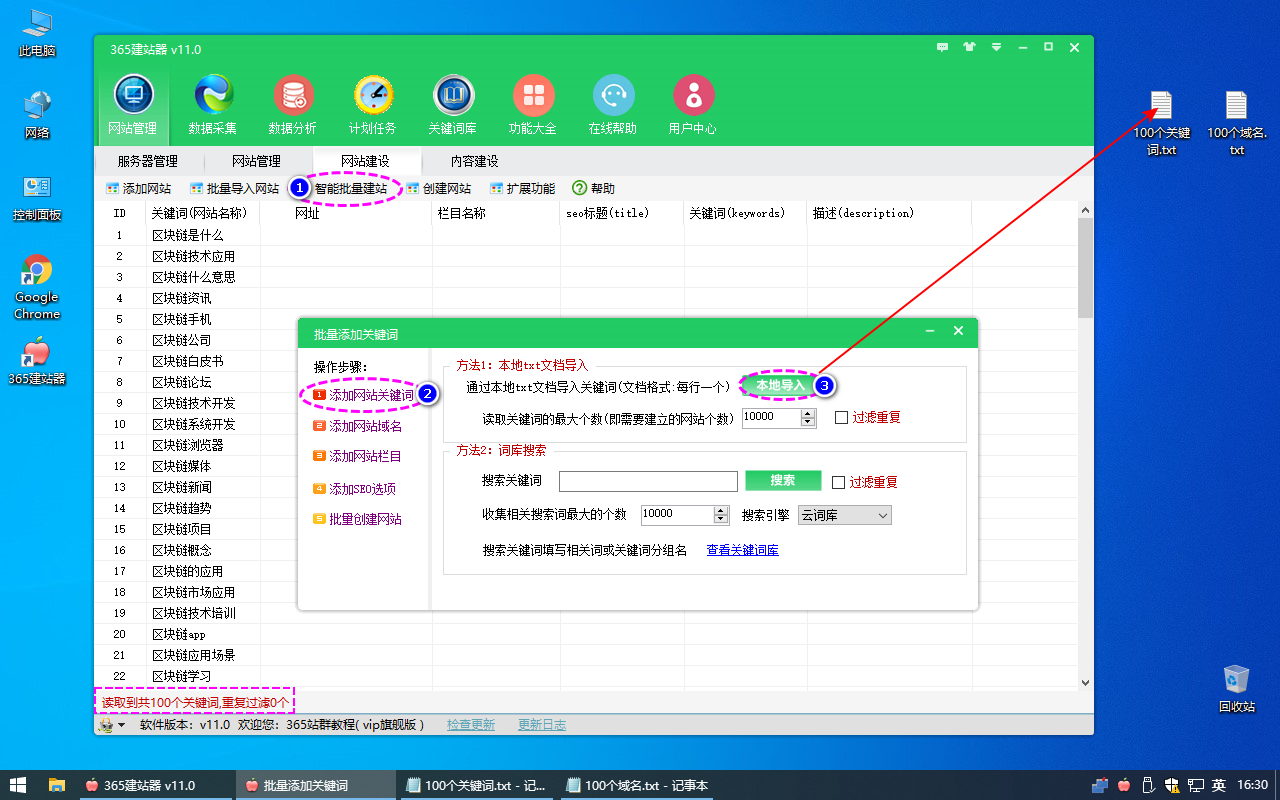Click the 创建网站 toolbar item
The height and width of the screenshot is (800, 1280).
pos(439,188)
